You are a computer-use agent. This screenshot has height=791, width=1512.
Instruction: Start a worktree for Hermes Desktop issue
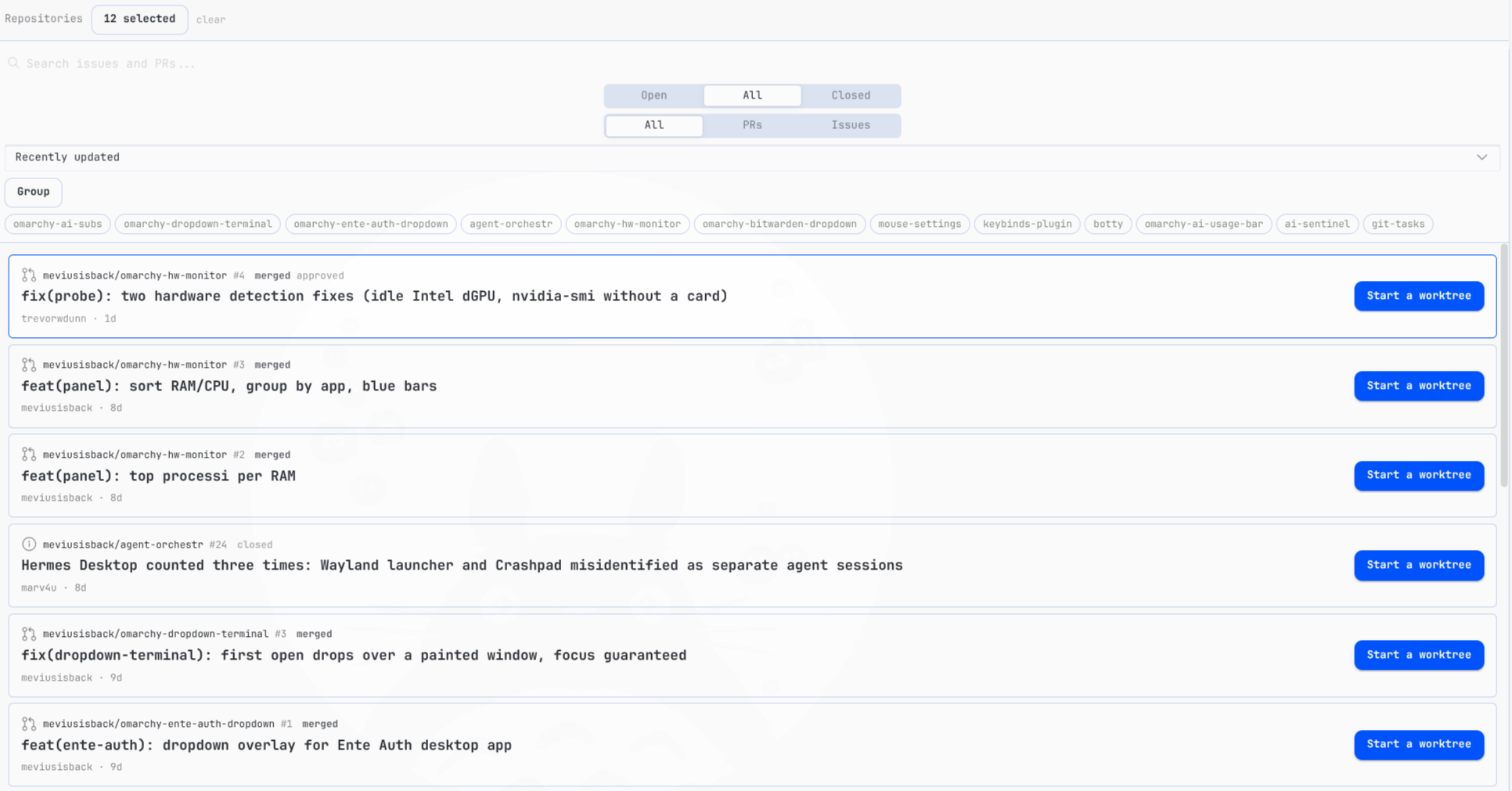click(x=1419, y=565)
